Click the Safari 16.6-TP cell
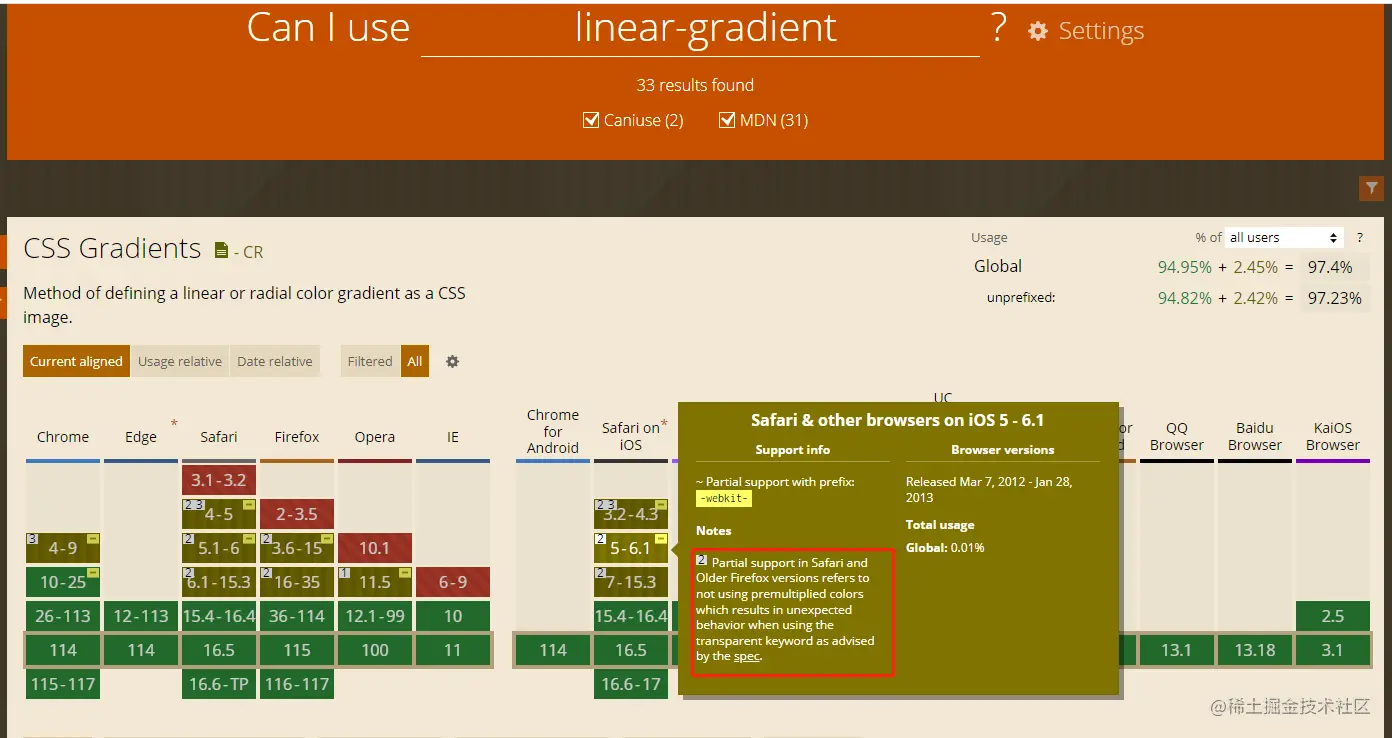1392x738 pixels. coord(219,684)
